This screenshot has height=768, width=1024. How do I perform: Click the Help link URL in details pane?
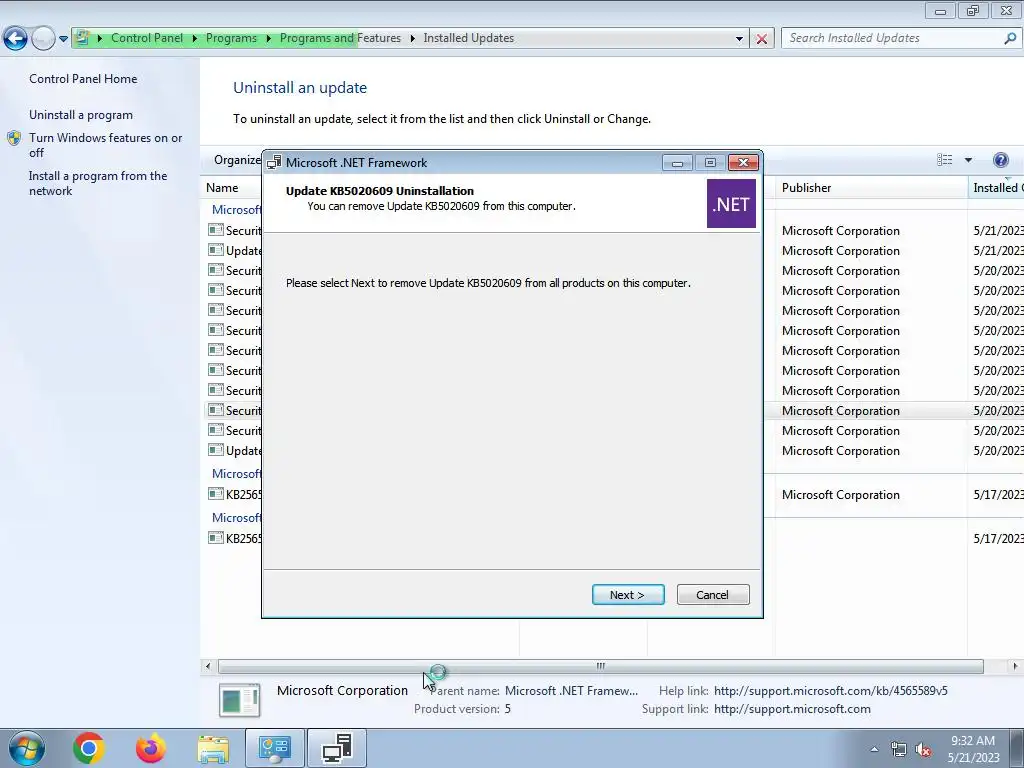[830, 691]
